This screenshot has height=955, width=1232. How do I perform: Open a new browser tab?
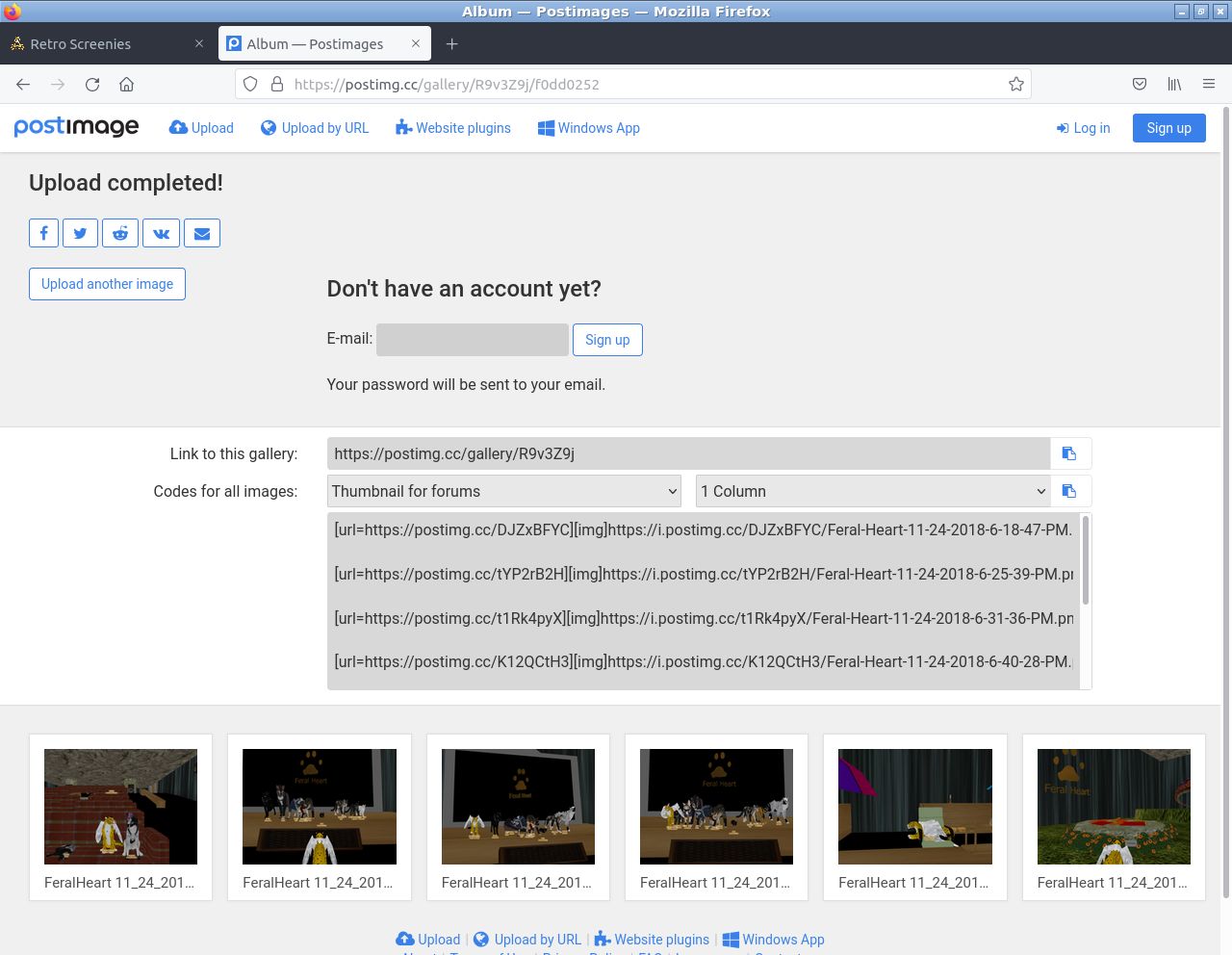click(x=451, y=44)
